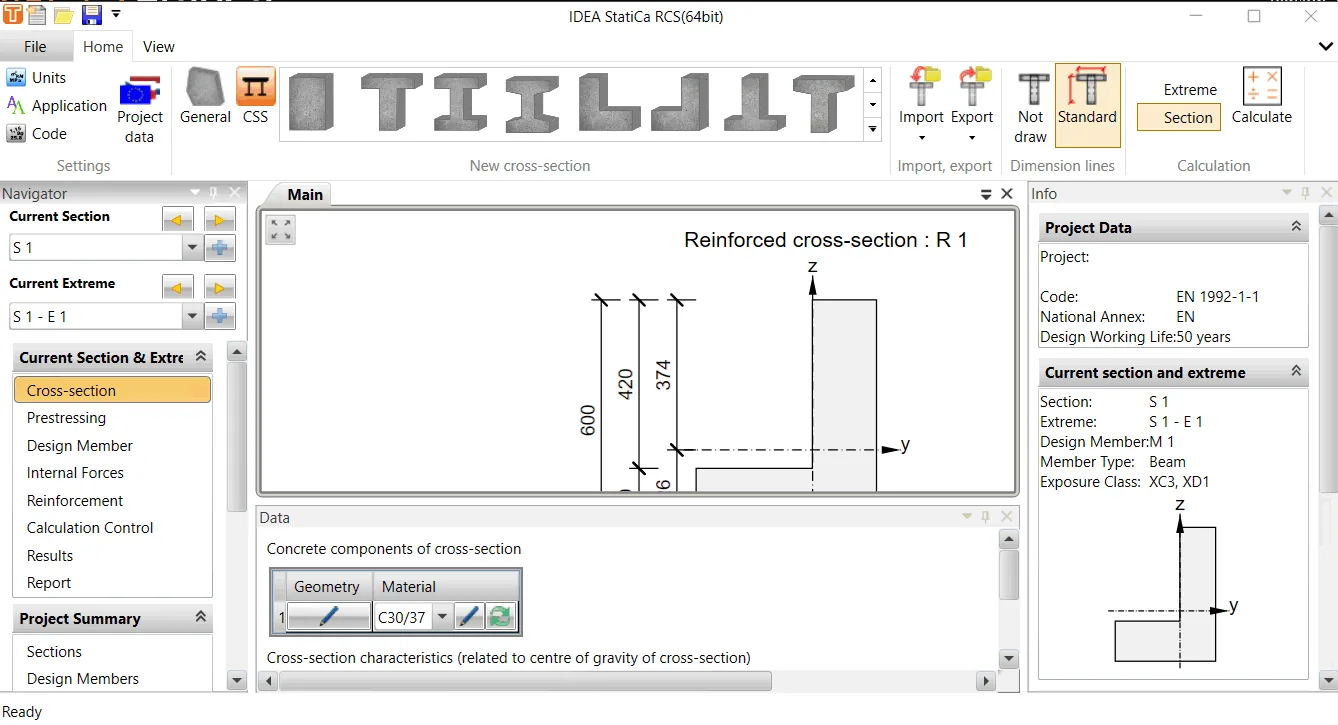The image size is (1338, 725).
Task: Create a General cross-section
Action: (205, 97)
